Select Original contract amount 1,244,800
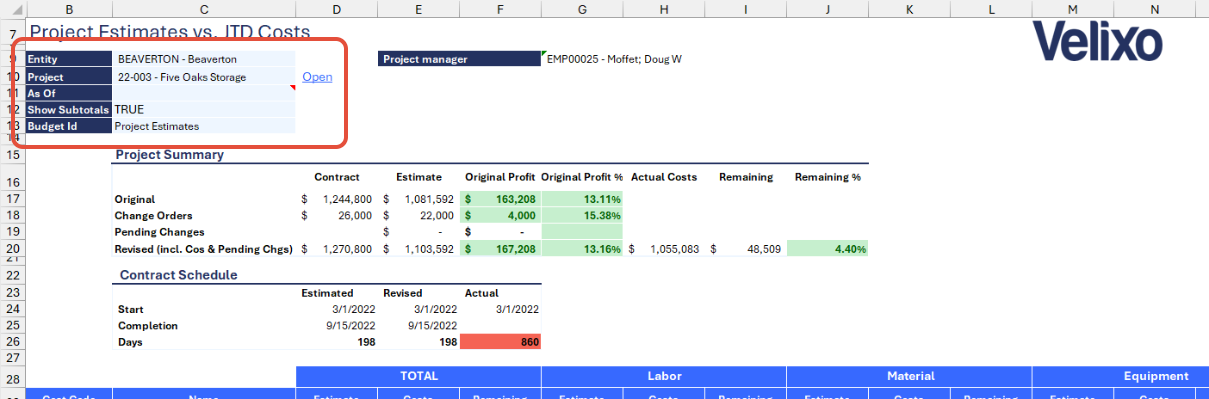The width and height of the screenshot is (1209, 399). [337, 199]
